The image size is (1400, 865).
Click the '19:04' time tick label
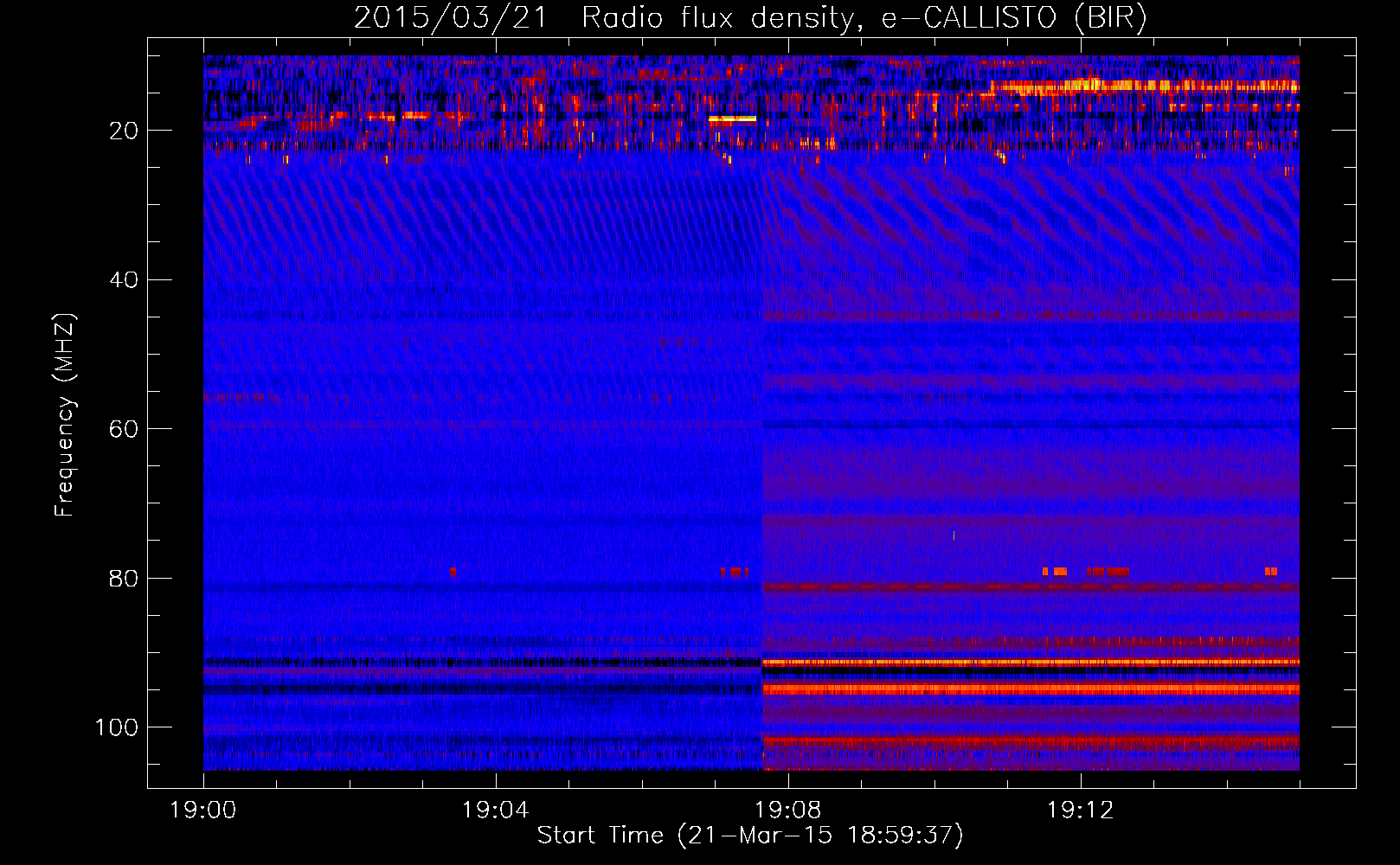coord(496,811)
